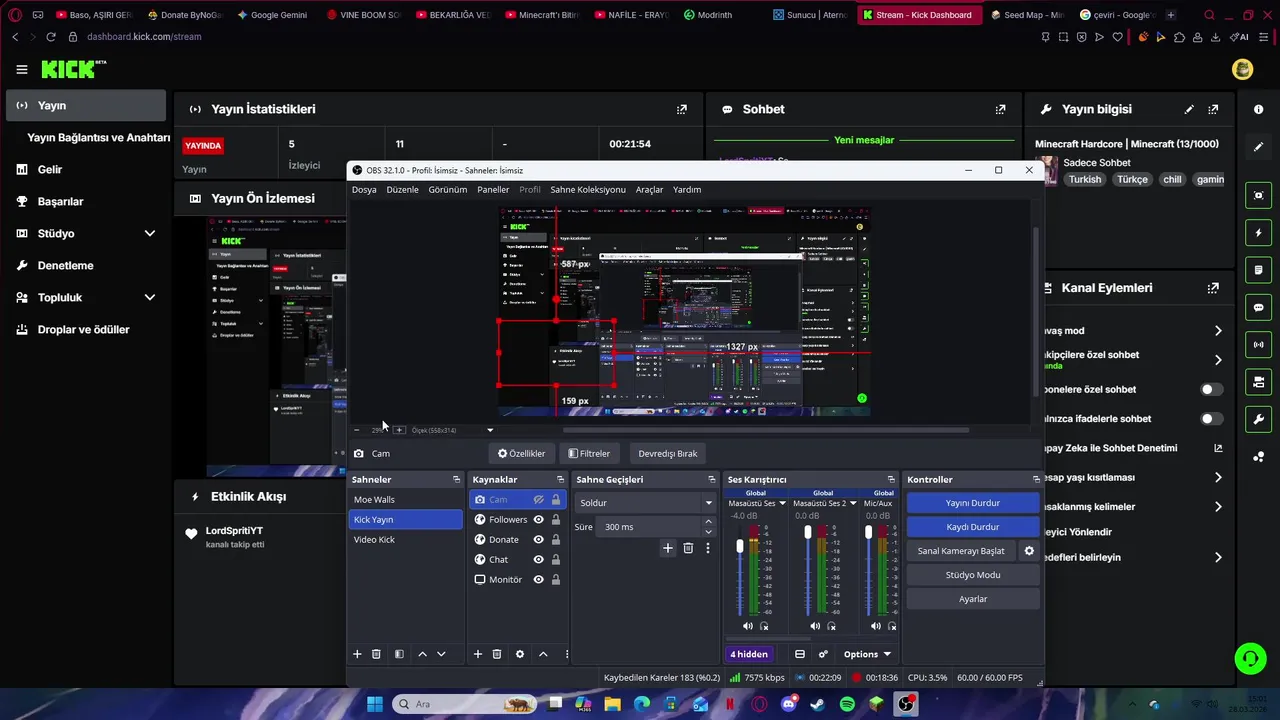The width and height of the screenshot is (1280, 720).
Task: Open Sahne Koleksiyonu menu
Action: pyautogui.click(x=588, y=189)
